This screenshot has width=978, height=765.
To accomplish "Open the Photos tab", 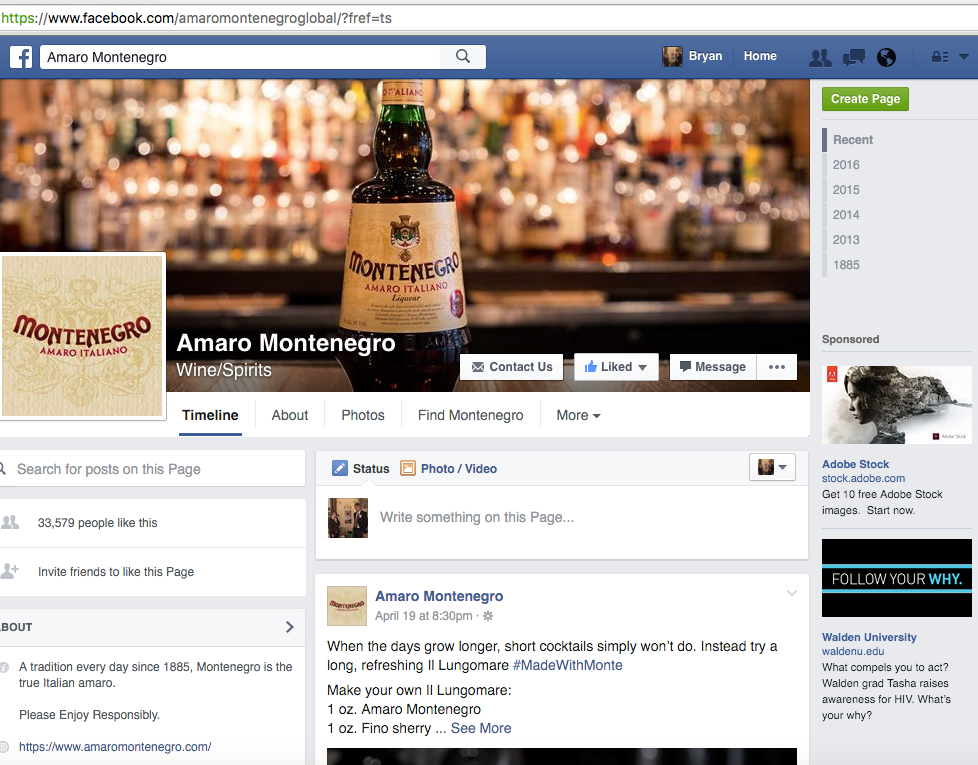I will 363,415.
